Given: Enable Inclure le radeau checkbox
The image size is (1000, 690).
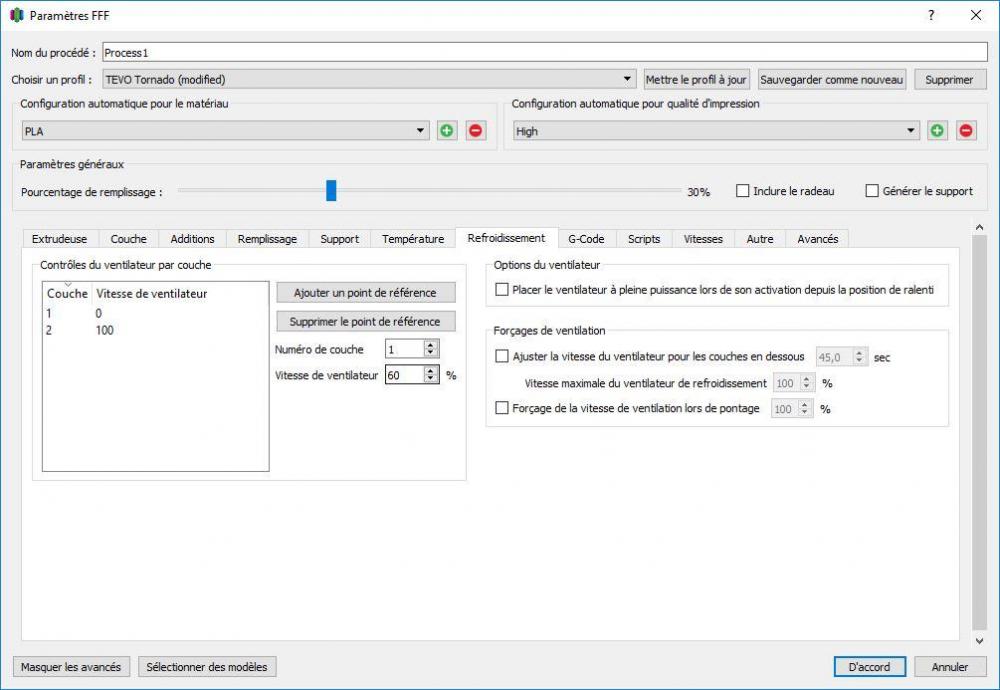Looking at the screenshot, I should pyautogui.click(x=742, y=191).
